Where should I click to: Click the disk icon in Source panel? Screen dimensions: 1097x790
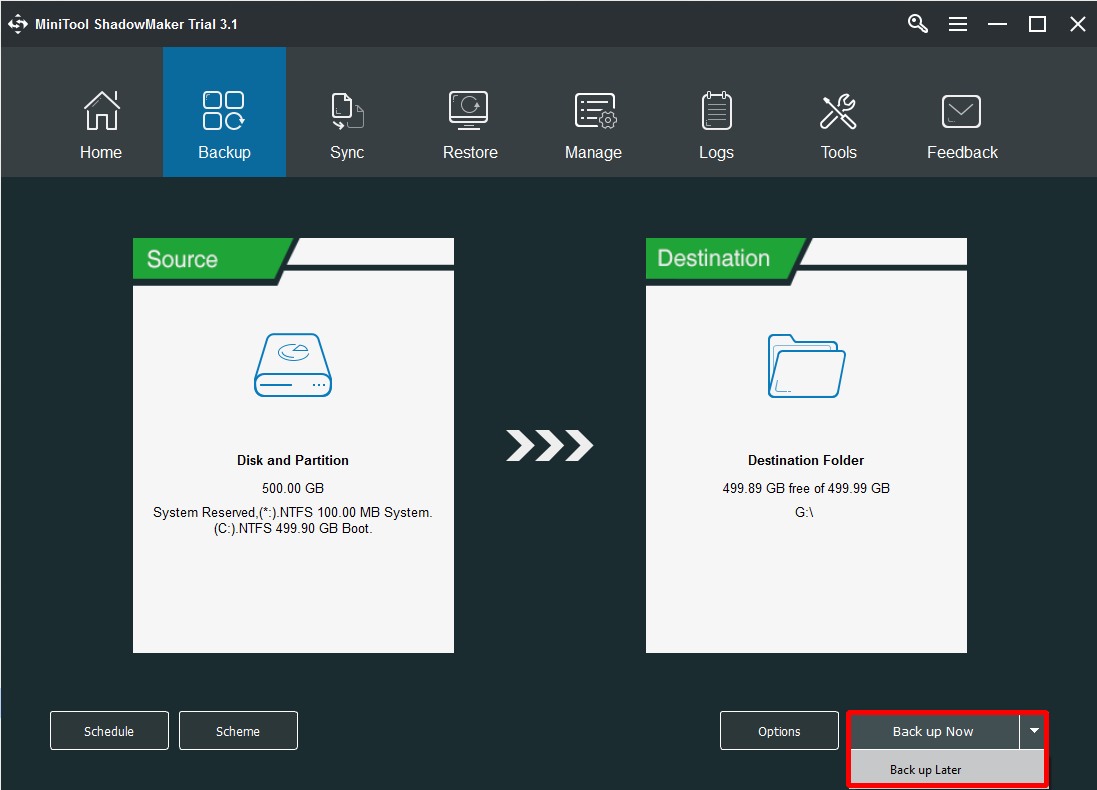pos(292,366)
